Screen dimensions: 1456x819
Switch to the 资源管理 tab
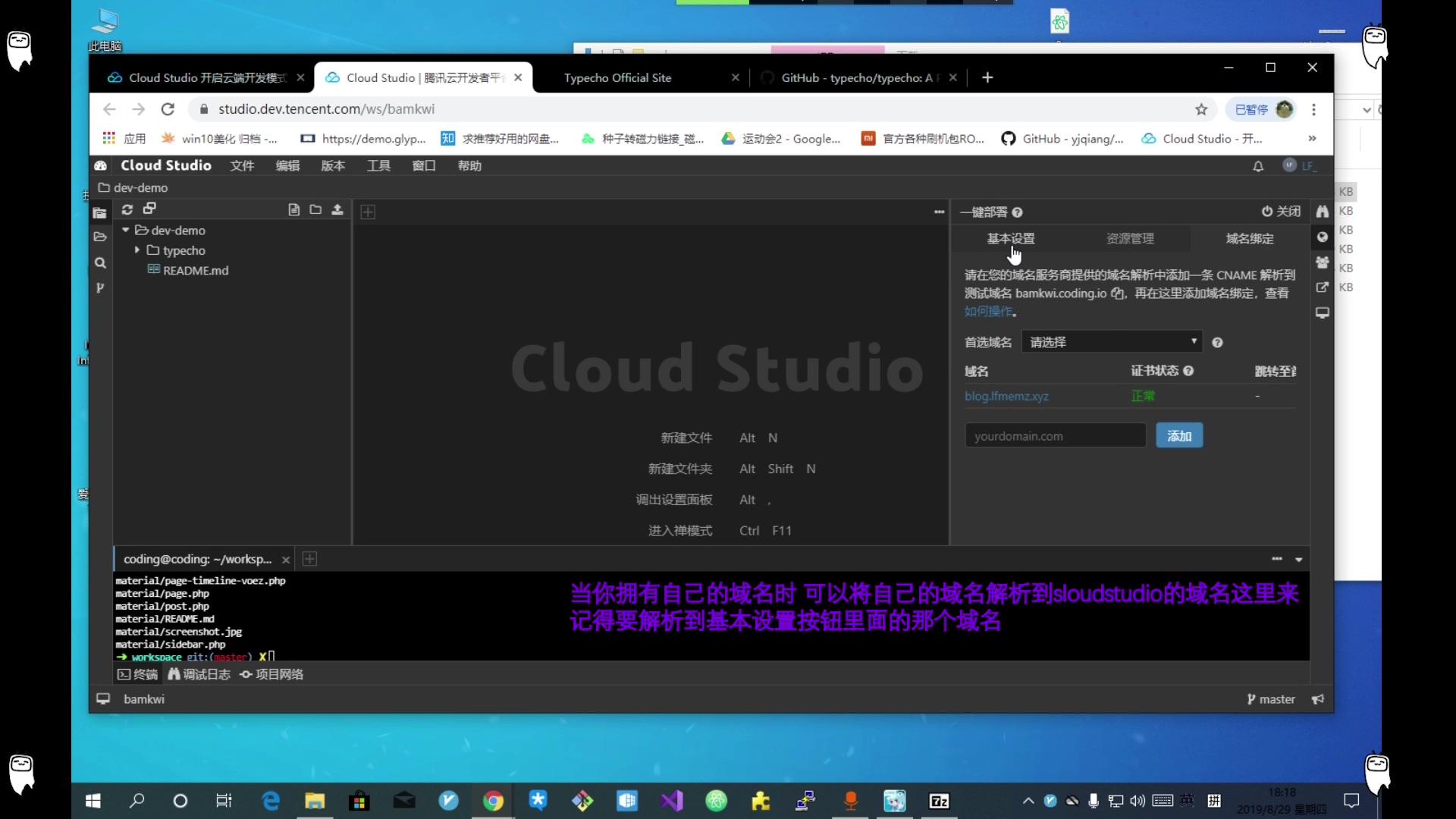click(1130, 238)
